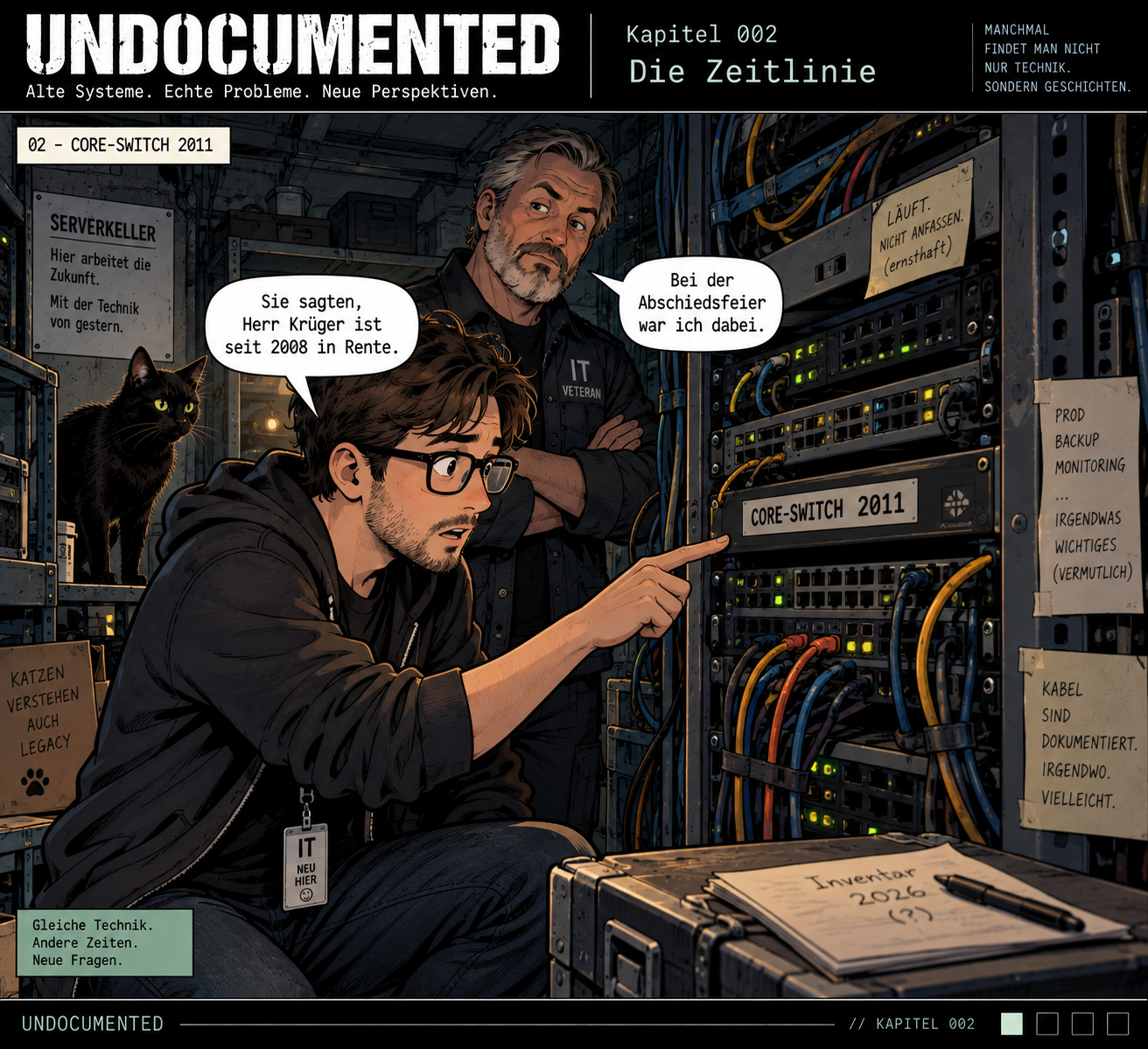Click the '// KAPITEL 002' footer label
Viewport: 1148px width, 1049px height.
click(x=912, y=1024)
